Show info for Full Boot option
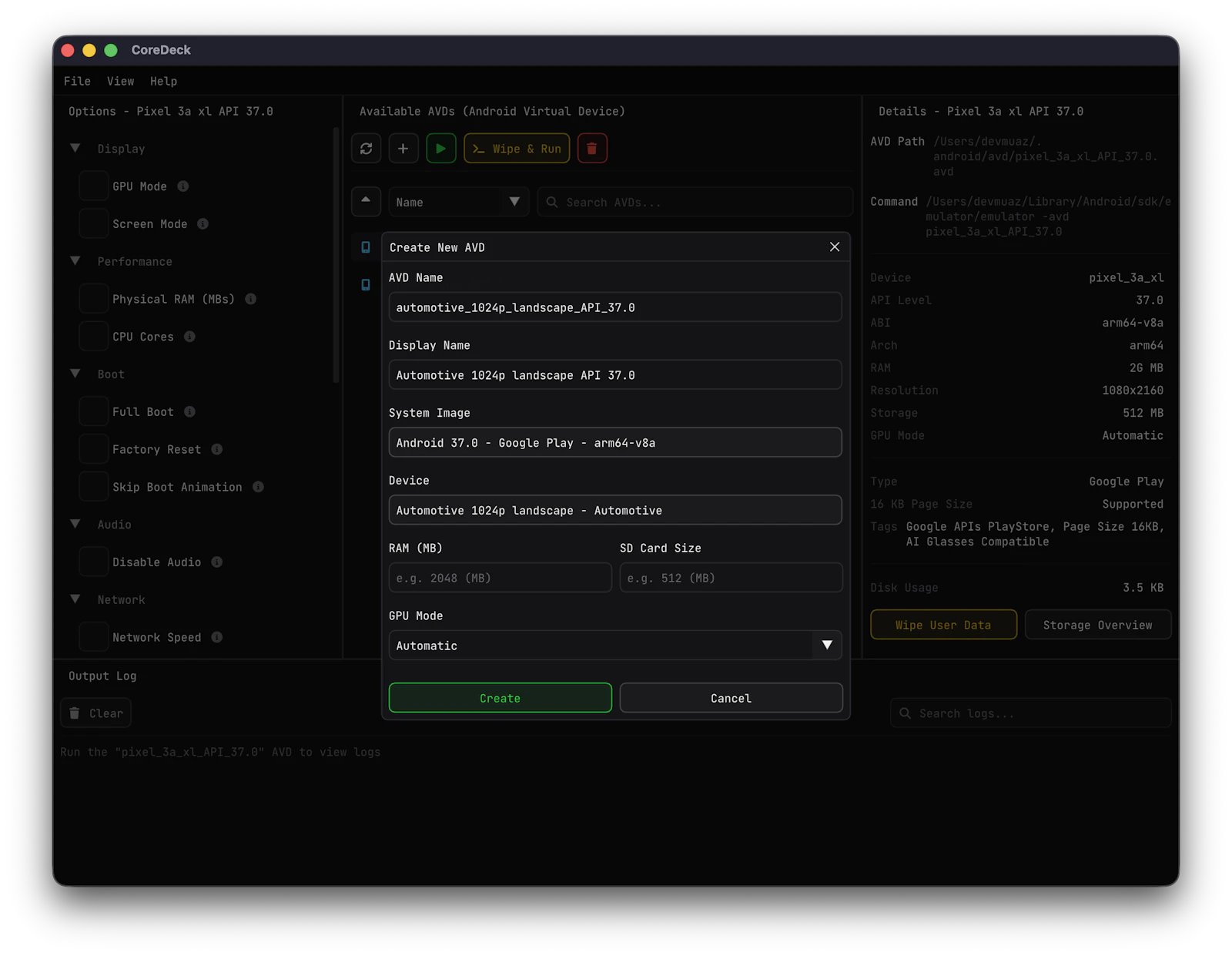 coord(189,411)
